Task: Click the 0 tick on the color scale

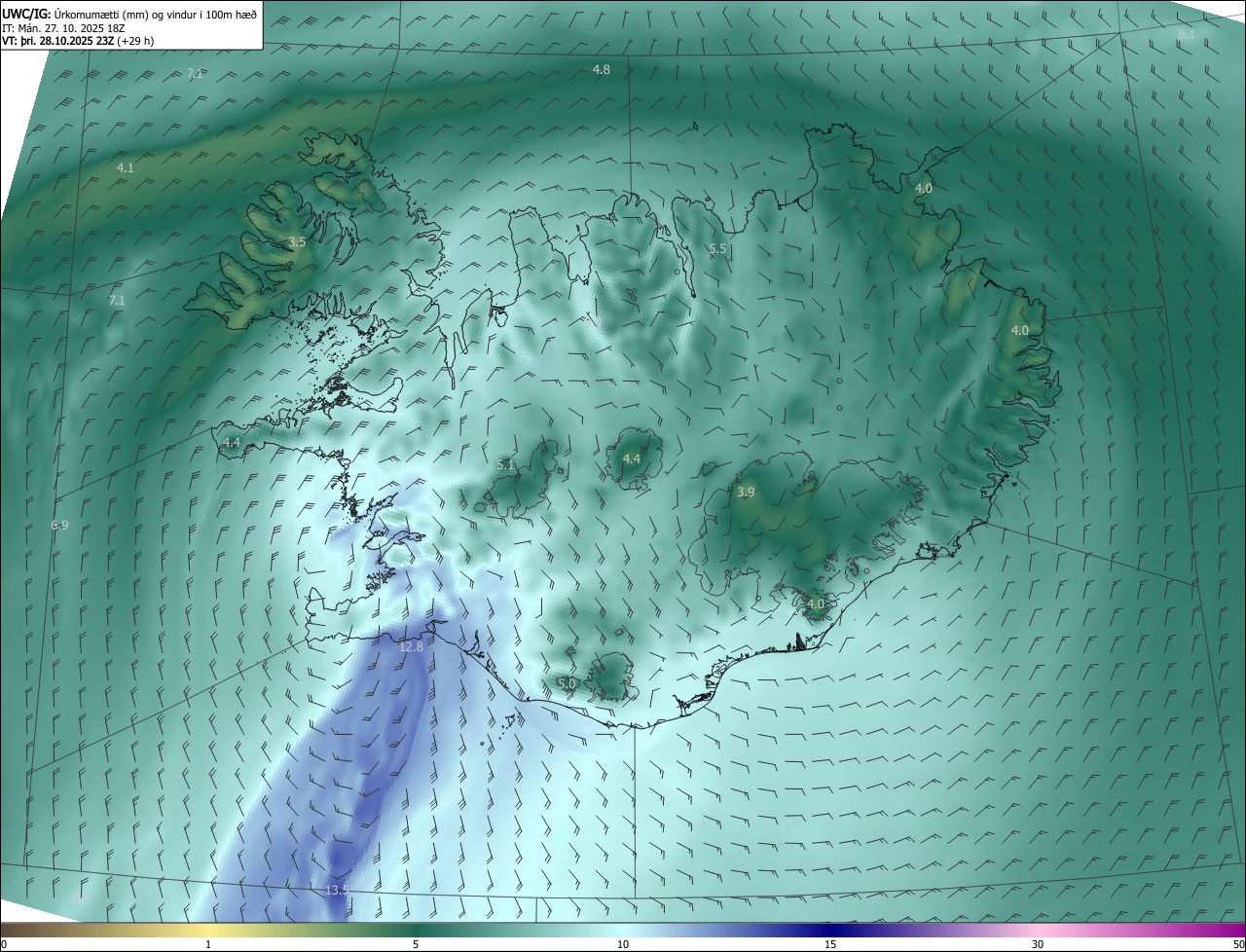Action: tap(3, 945)
